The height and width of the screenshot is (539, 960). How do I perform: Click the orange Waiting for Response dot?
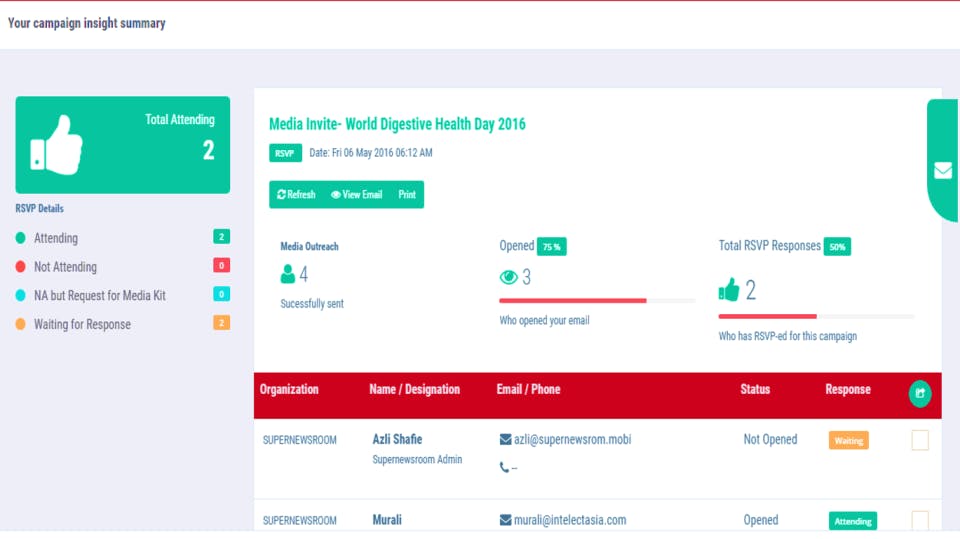click(21, 324)
